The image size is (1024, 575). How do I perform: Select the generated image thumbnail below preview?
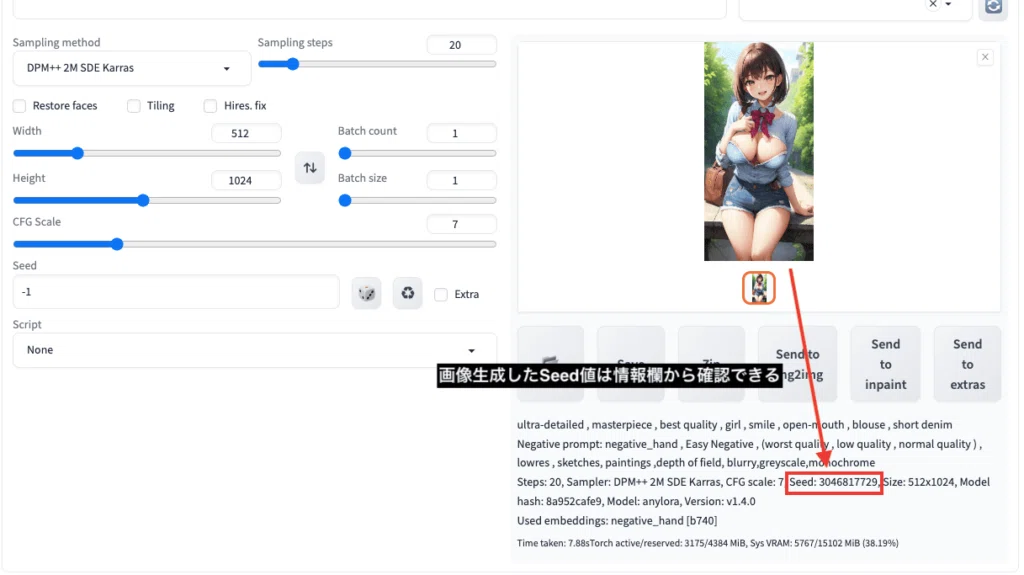coord(758,288)
